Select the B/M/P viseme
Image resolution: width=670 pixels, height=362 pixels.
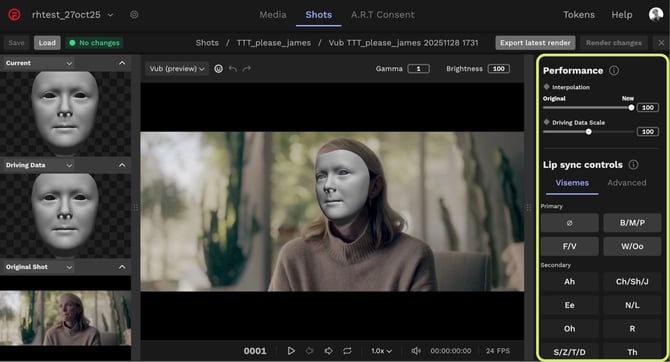coord(632,223)
